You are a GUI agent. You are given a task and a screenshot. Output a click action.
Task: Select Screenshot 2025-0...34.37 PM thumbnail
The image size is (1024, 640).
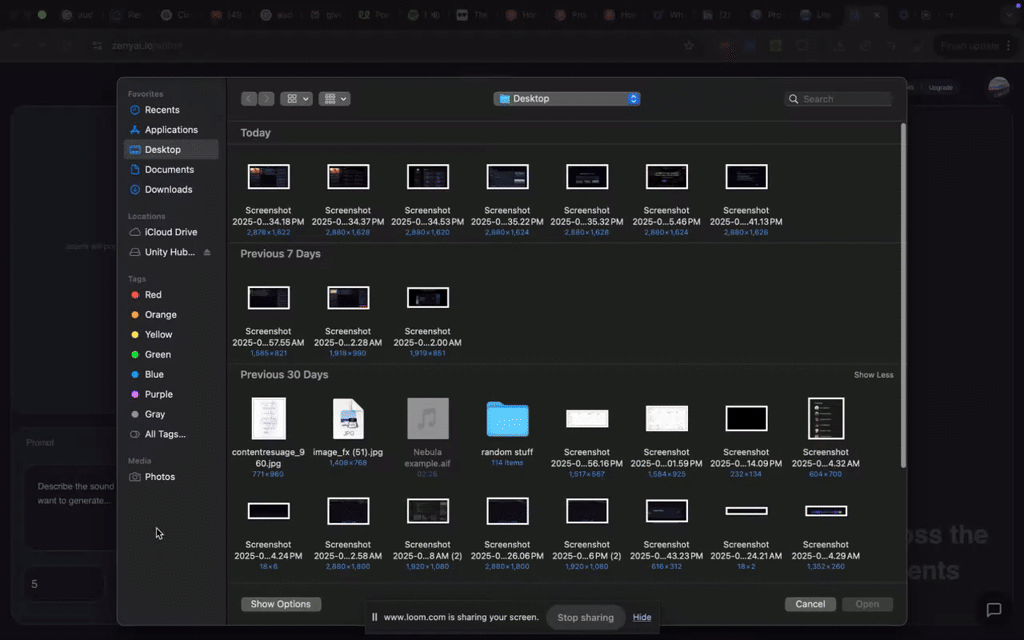(x=348, y=176)
